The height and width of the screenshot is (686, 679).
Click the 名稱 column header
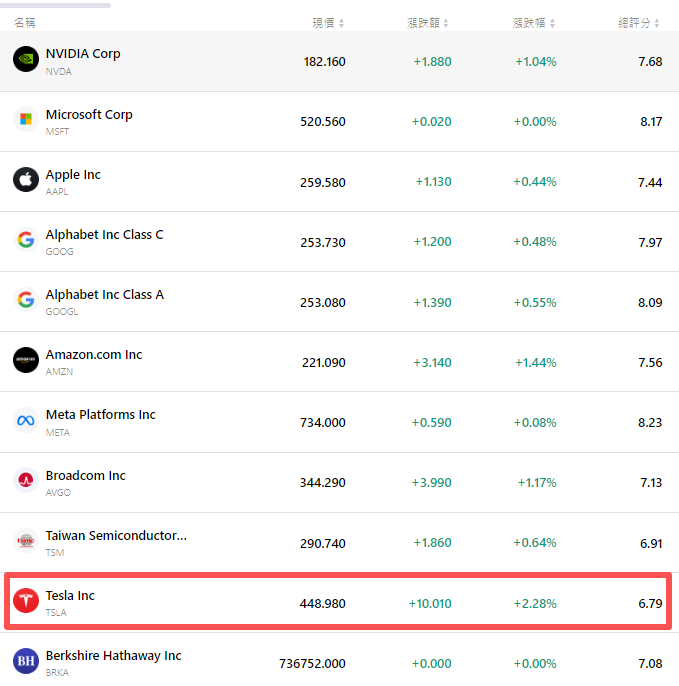pyautogui.click(x=24, y=22)
